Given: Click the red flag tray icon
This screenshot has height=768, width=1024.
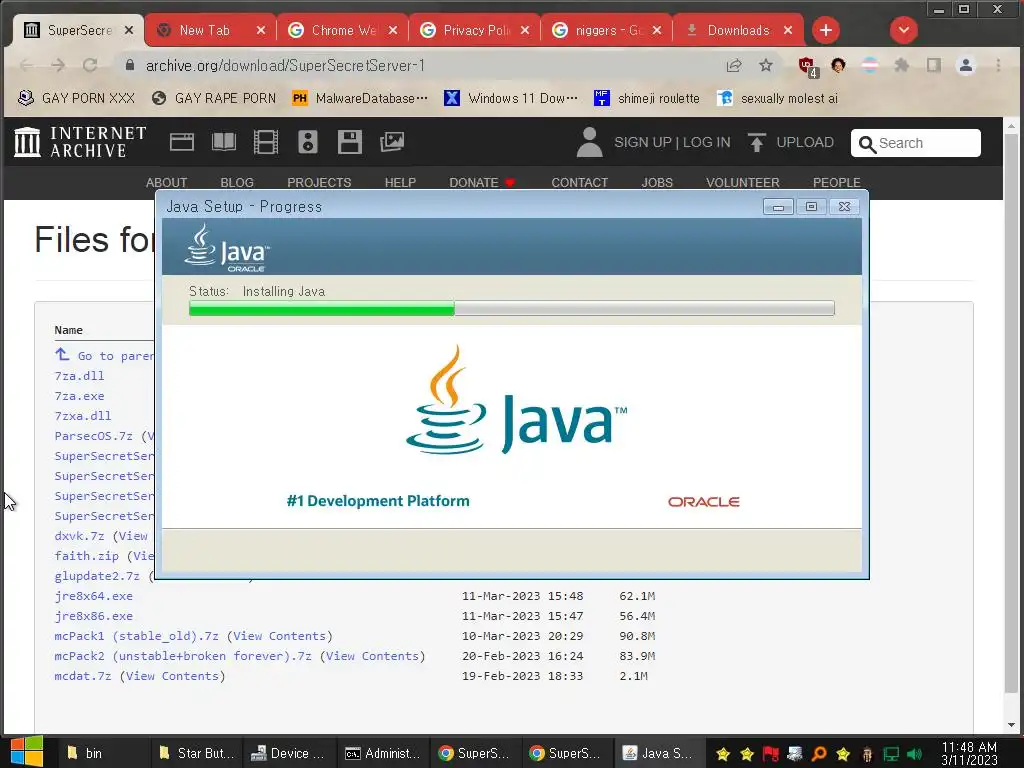Looking at the screenshot, I should point(771,754).
